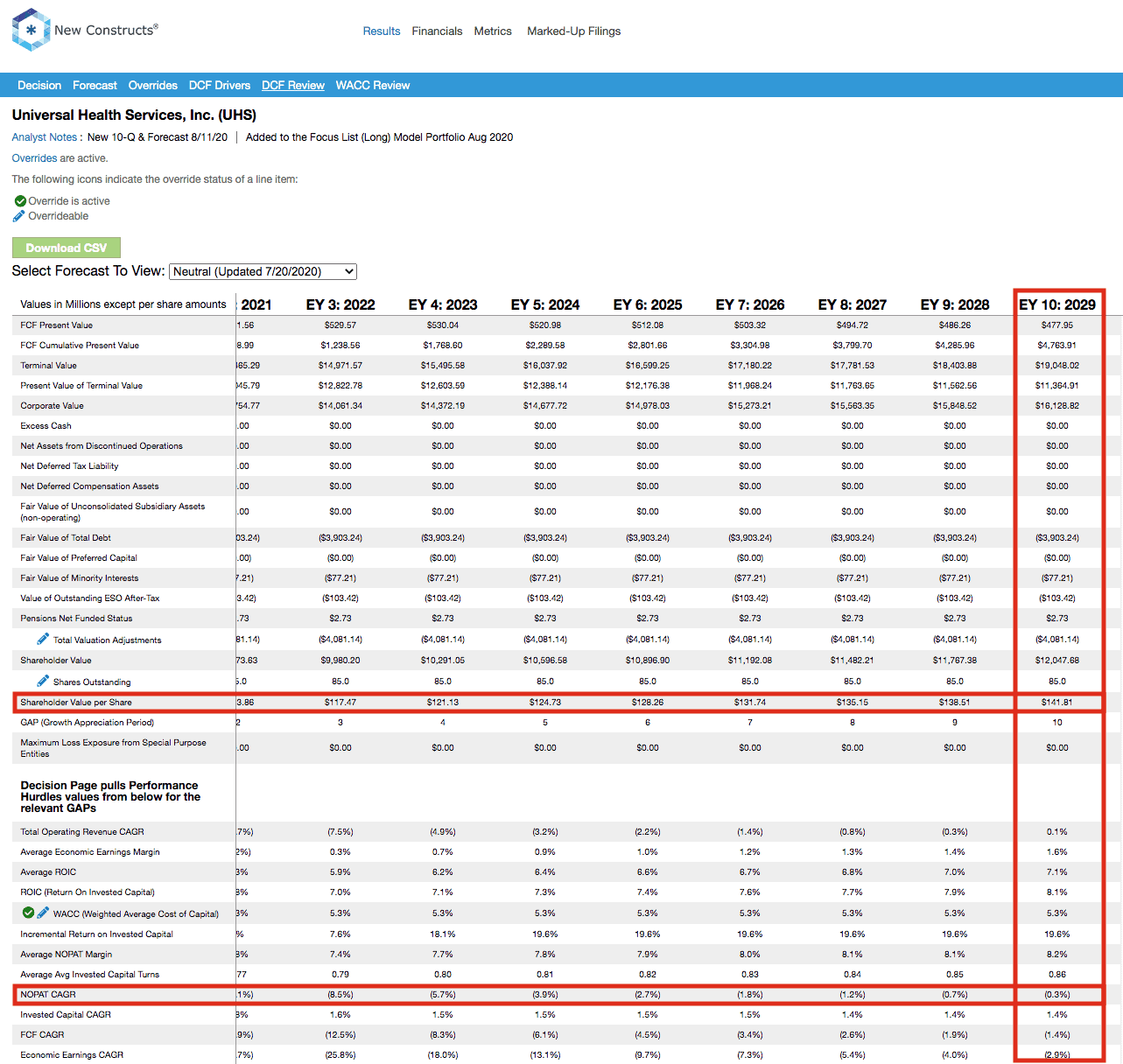
Task: Click the EY 9: 2028 column header
Action: [955, 304]
